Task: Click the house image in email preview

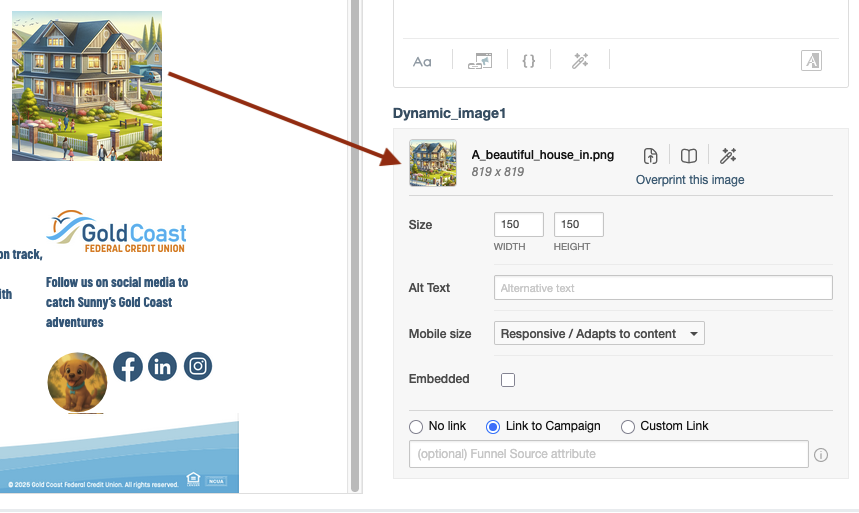Action: (87, 86)
